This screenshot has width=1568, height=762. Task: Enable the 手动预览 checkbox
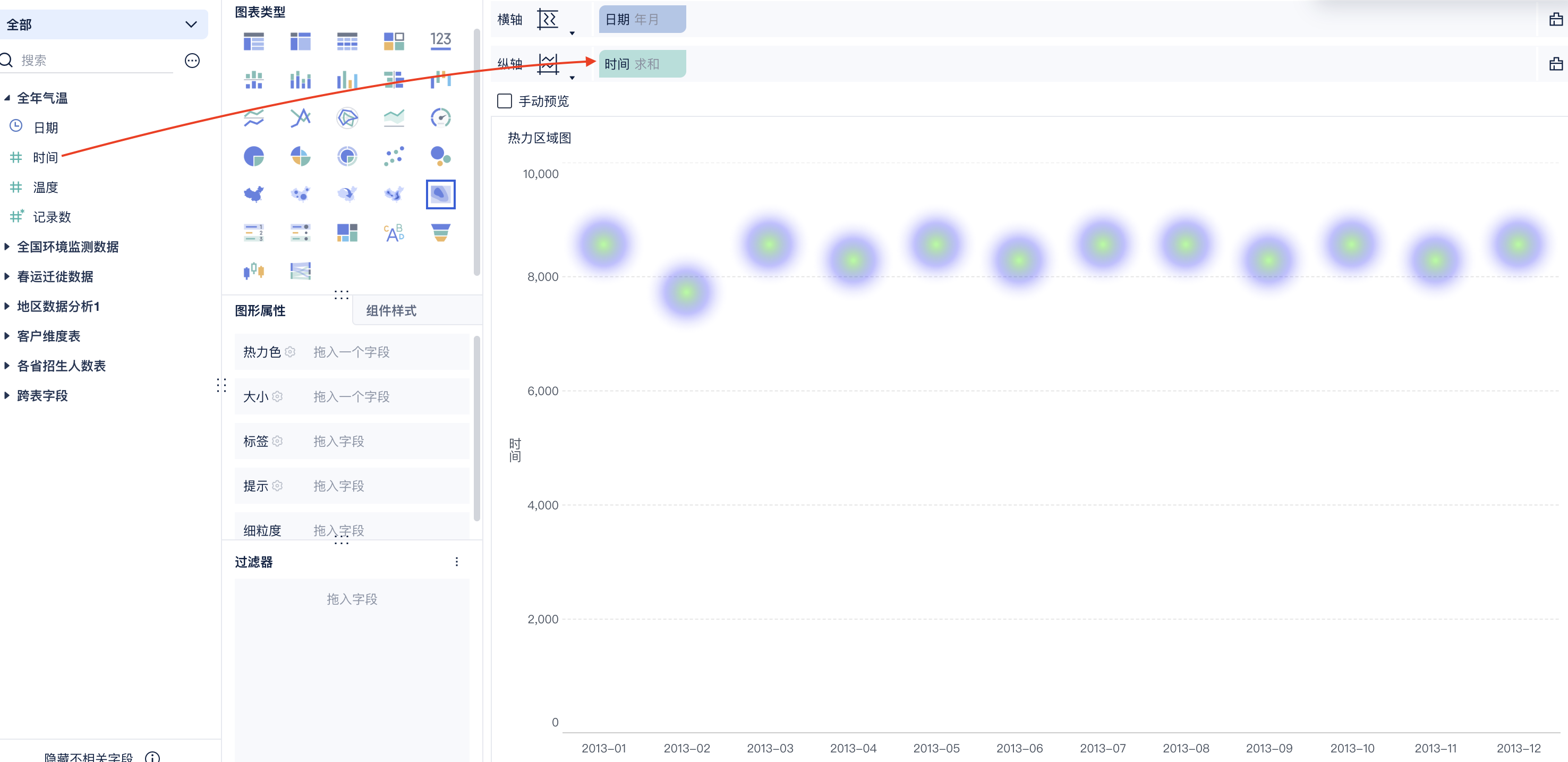click(504, 101)
